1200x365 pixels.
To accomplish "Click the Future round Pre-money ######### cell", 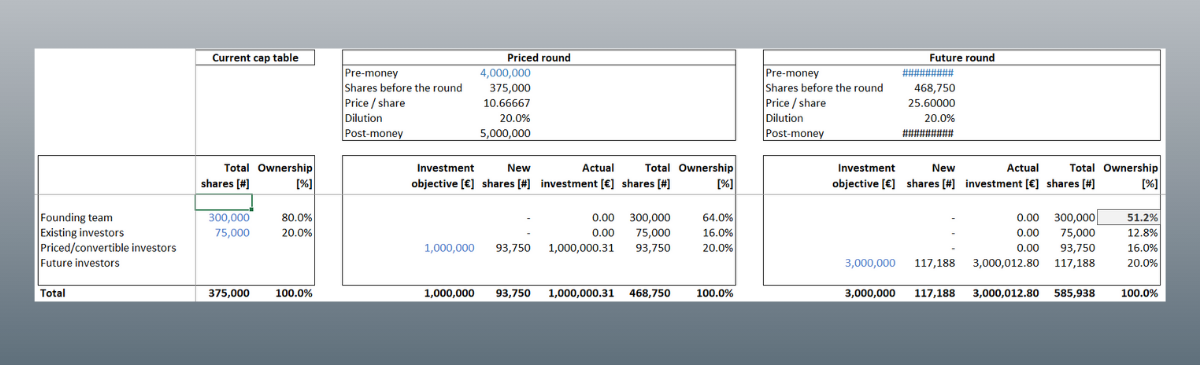I will click(x=928, y=73).
